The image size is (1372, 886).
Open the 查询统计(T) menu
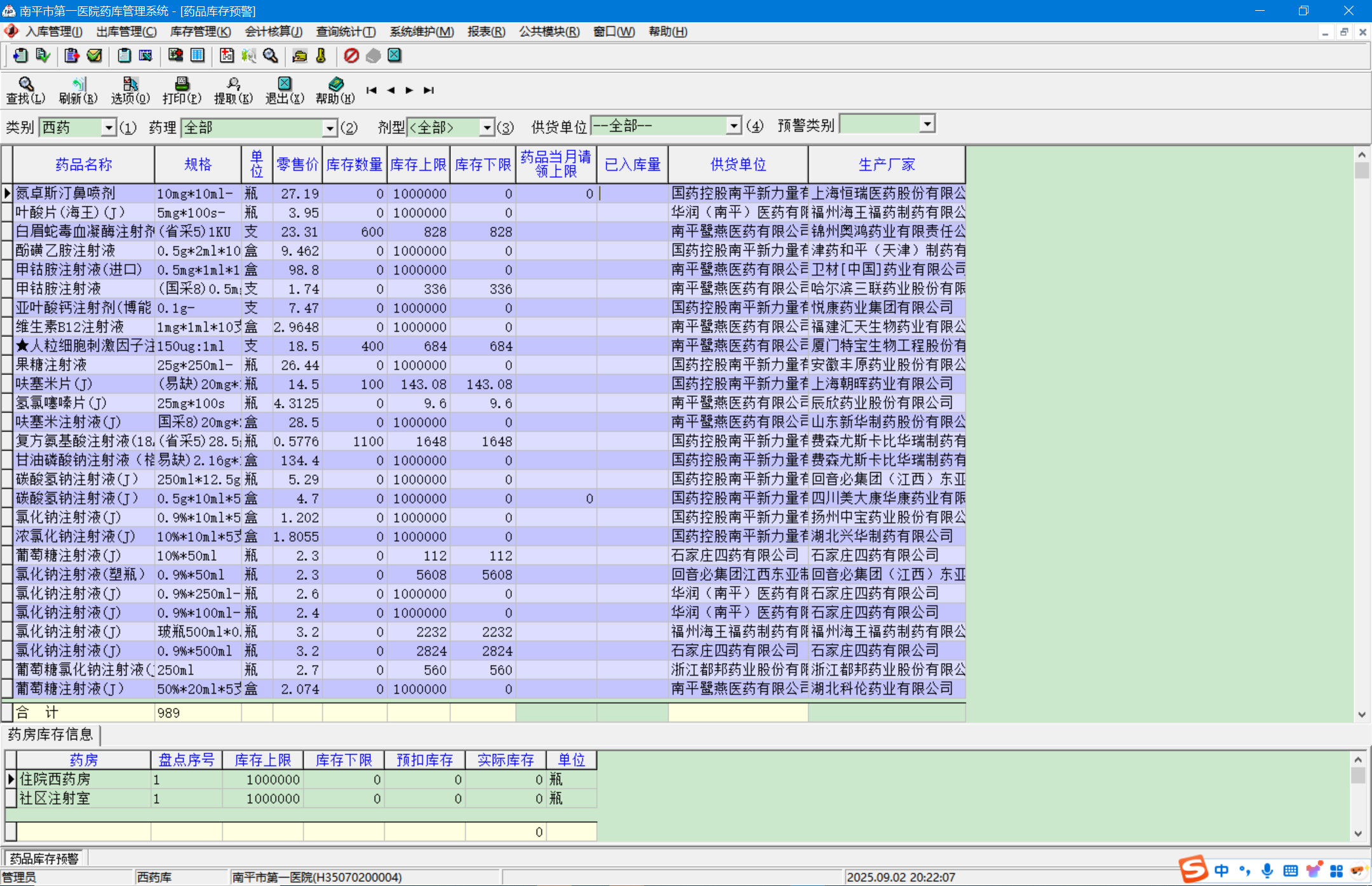pyautogui.click(x=346, y=32)
